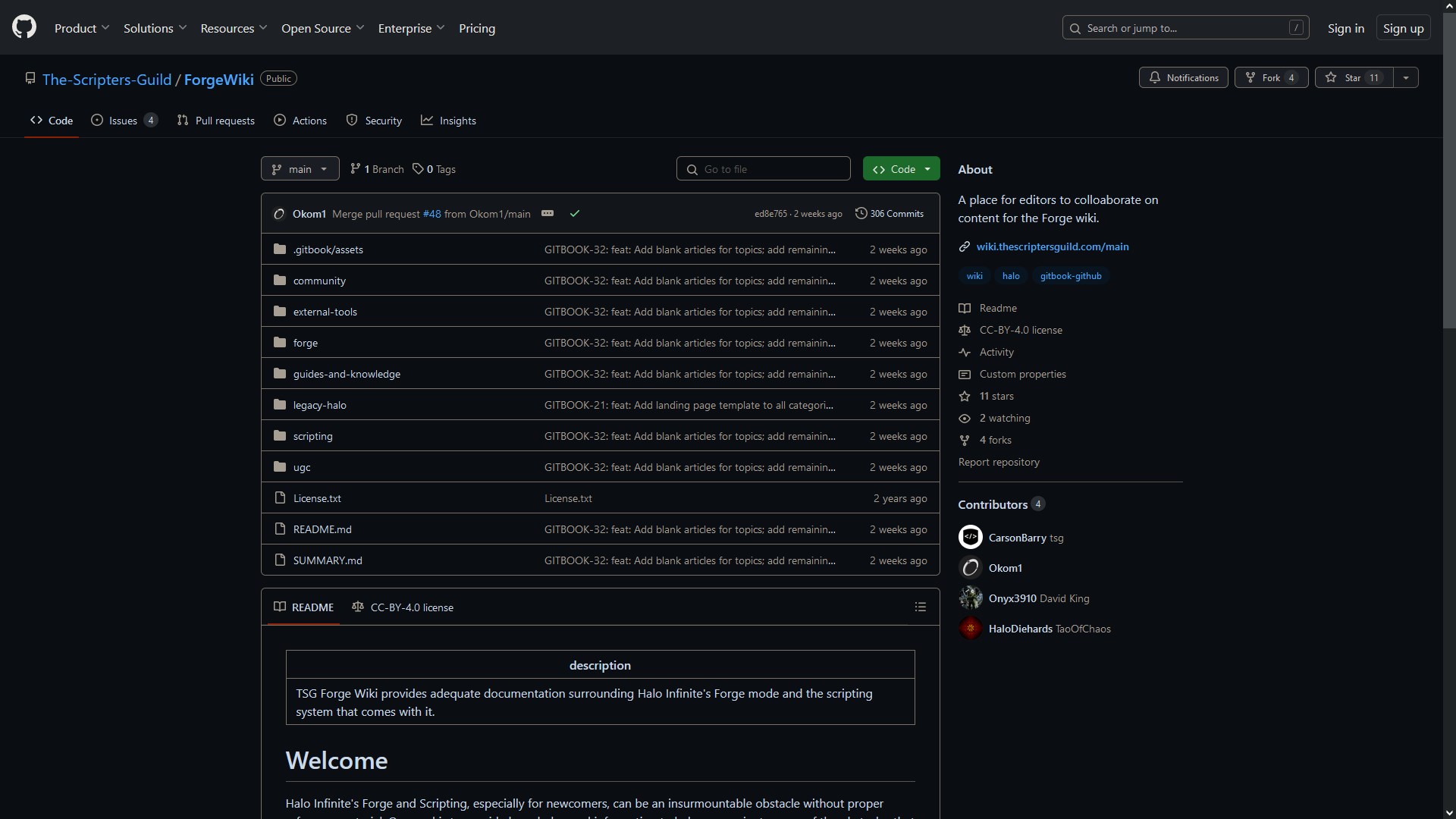Open pull request #48 link

[x=431, y=214]
